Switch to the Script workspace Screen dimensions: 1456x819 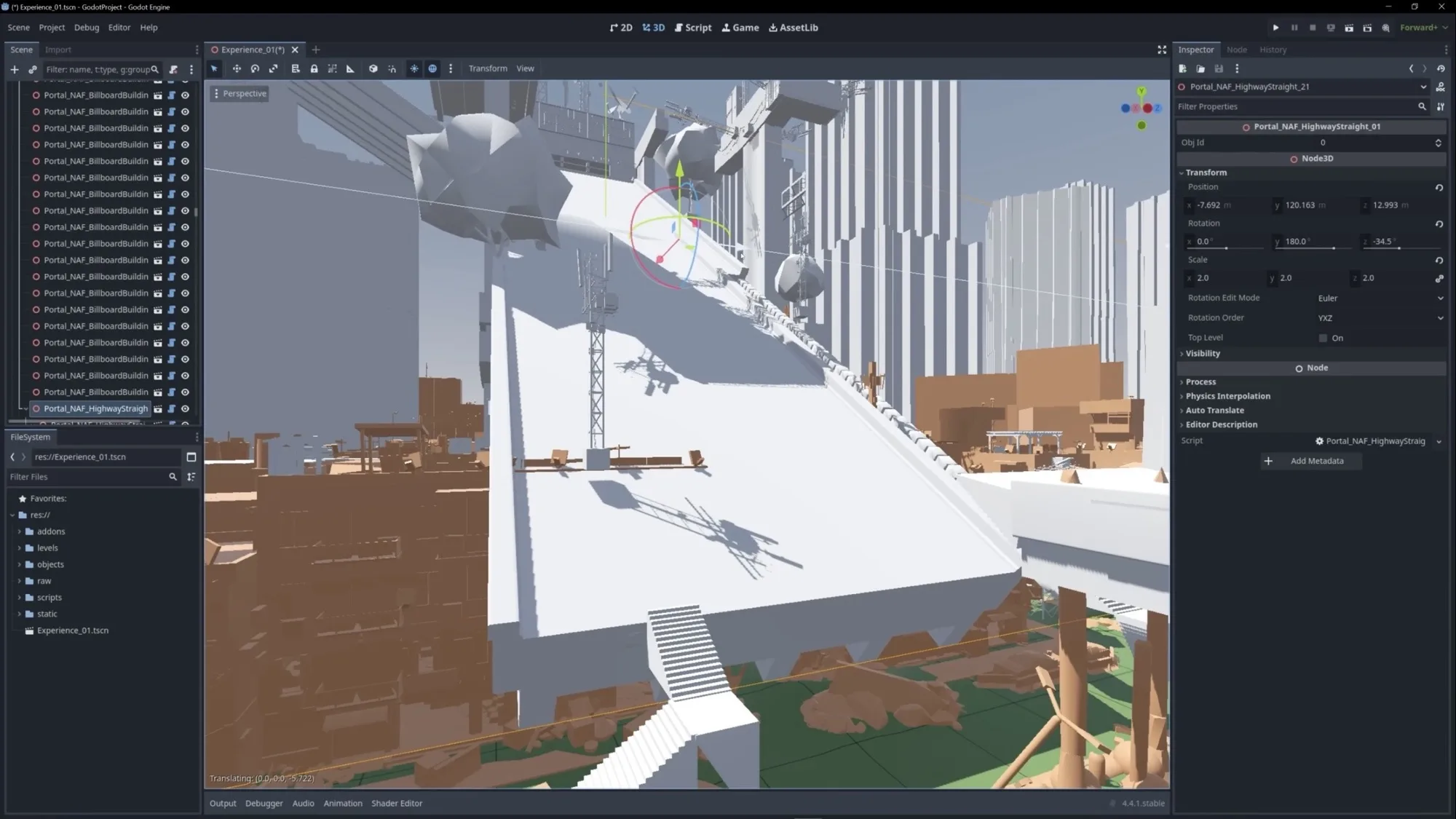coord(693,28)
